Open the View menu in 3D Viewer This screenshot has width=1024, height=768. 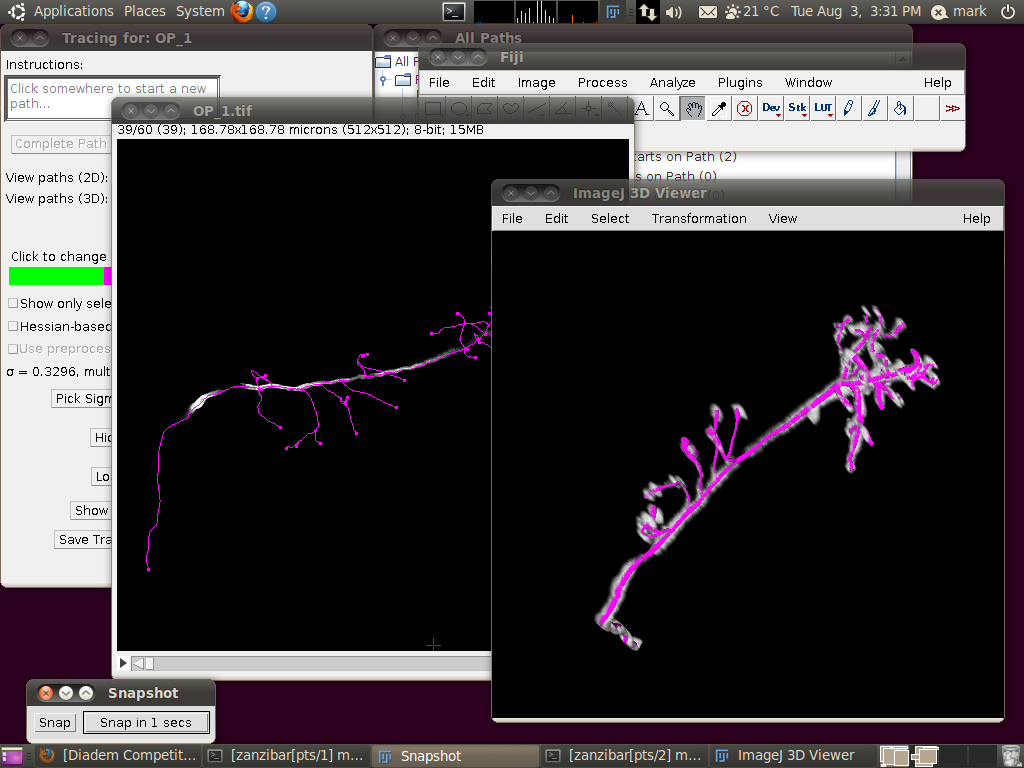782,219
